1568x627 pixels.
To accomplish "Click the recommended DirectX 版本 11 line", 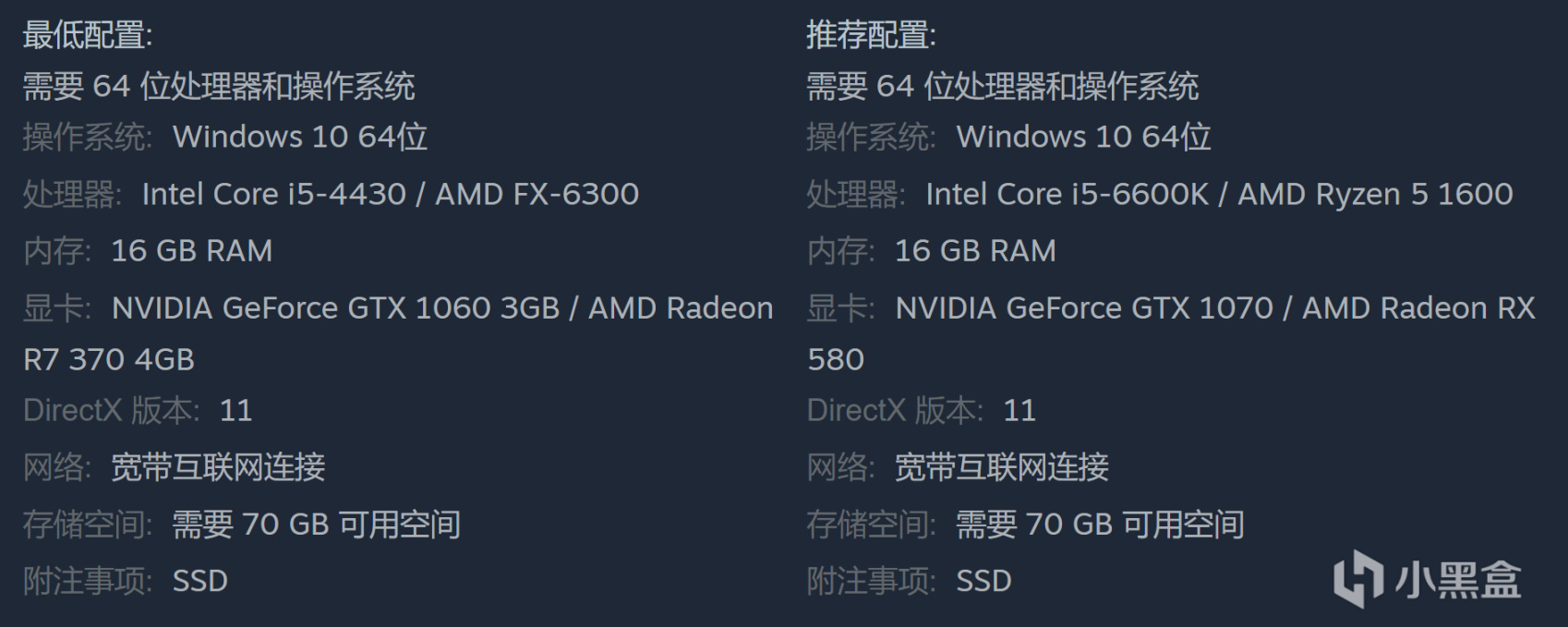I will point(922,410).
